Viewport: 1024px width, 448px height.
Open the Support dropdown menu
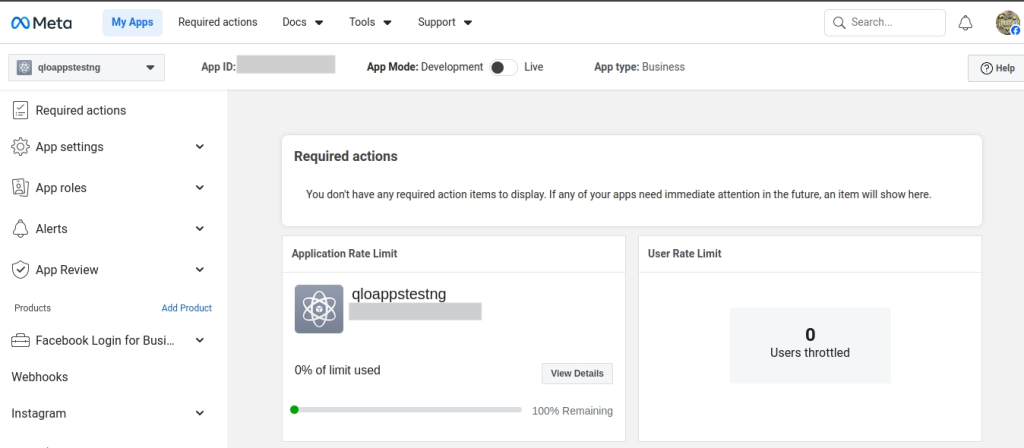coord(445,22)
